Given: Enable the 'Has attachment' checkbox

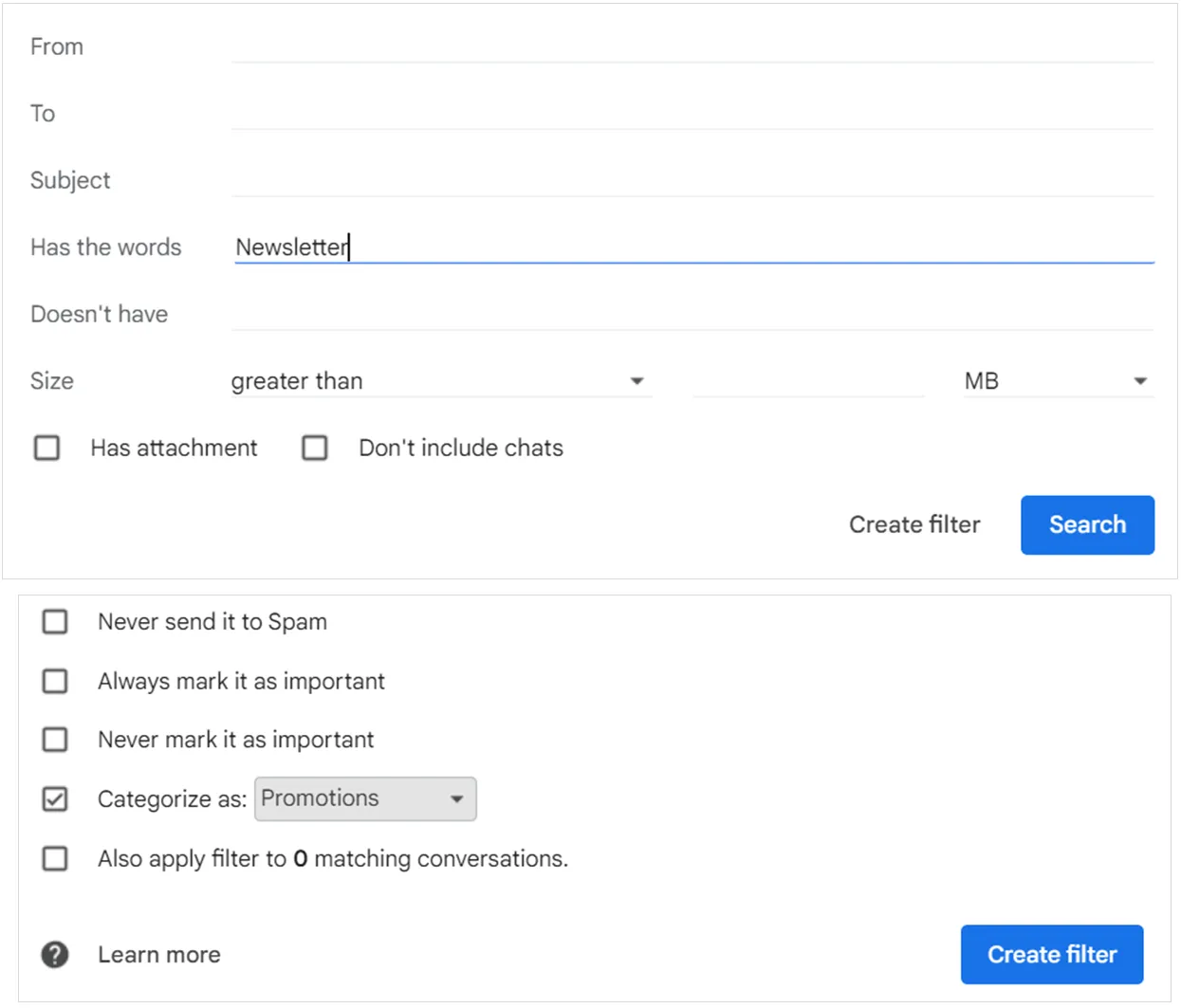Looking at the screenshot, I should 46,448.
